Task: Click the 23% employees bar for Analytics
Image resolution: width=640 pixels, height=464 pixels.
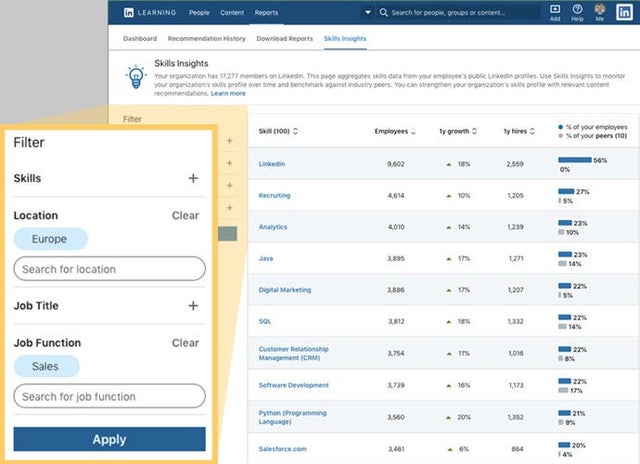Action: 565,223
